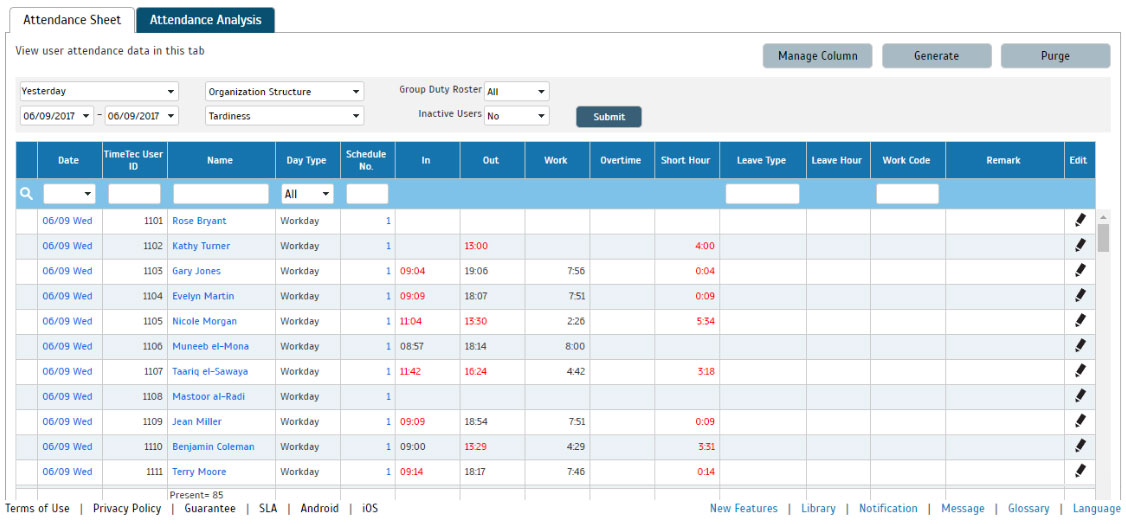The width and height of the screenshot is (1126, 524).
Task: Click the Schedule No. filter field
Action: (368, 194)
